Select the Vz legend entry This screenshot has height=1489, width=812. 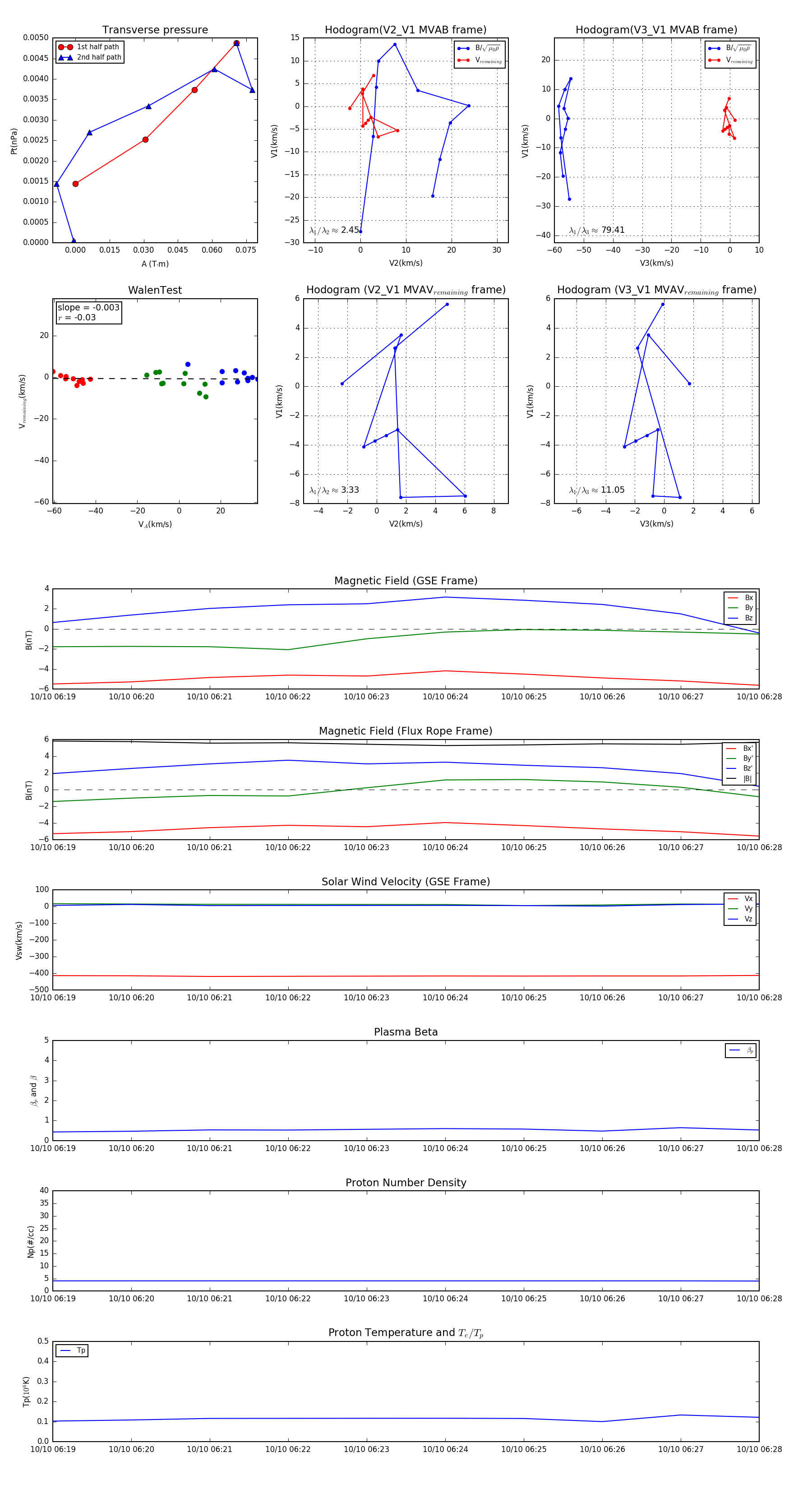click(740, 919)
